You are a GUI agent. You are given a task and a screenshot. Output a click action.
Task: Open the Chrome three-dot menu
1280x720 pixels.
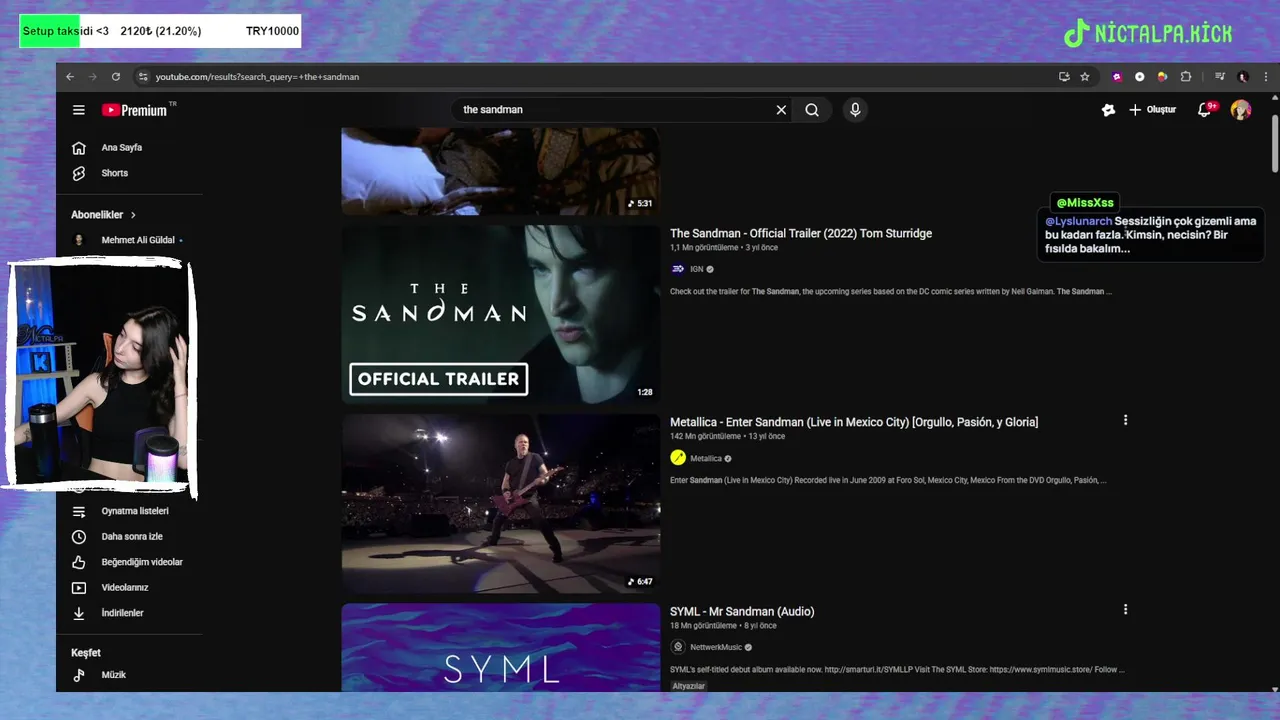1265,77
